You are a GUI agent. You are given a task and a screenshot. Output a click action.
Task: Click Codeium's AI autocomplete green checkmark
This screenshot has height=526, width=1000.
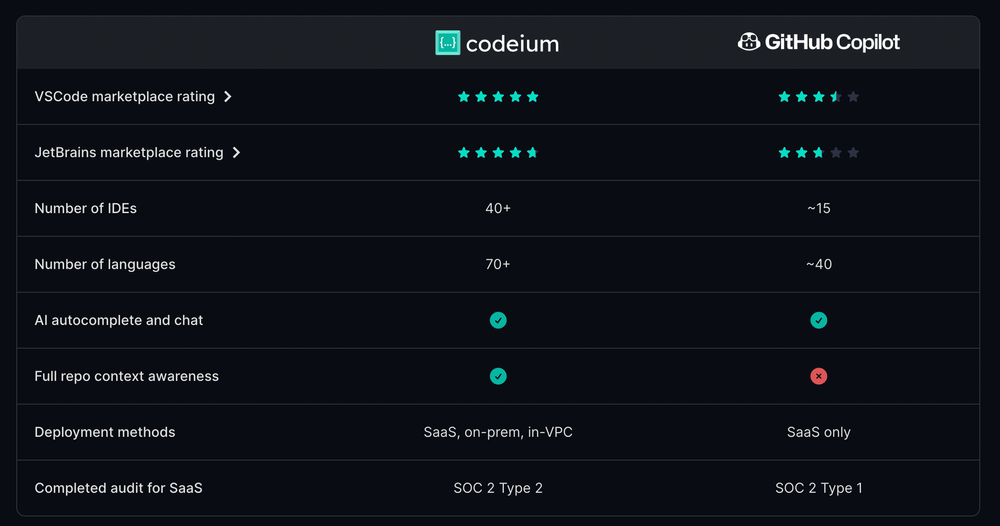(498, 321)
